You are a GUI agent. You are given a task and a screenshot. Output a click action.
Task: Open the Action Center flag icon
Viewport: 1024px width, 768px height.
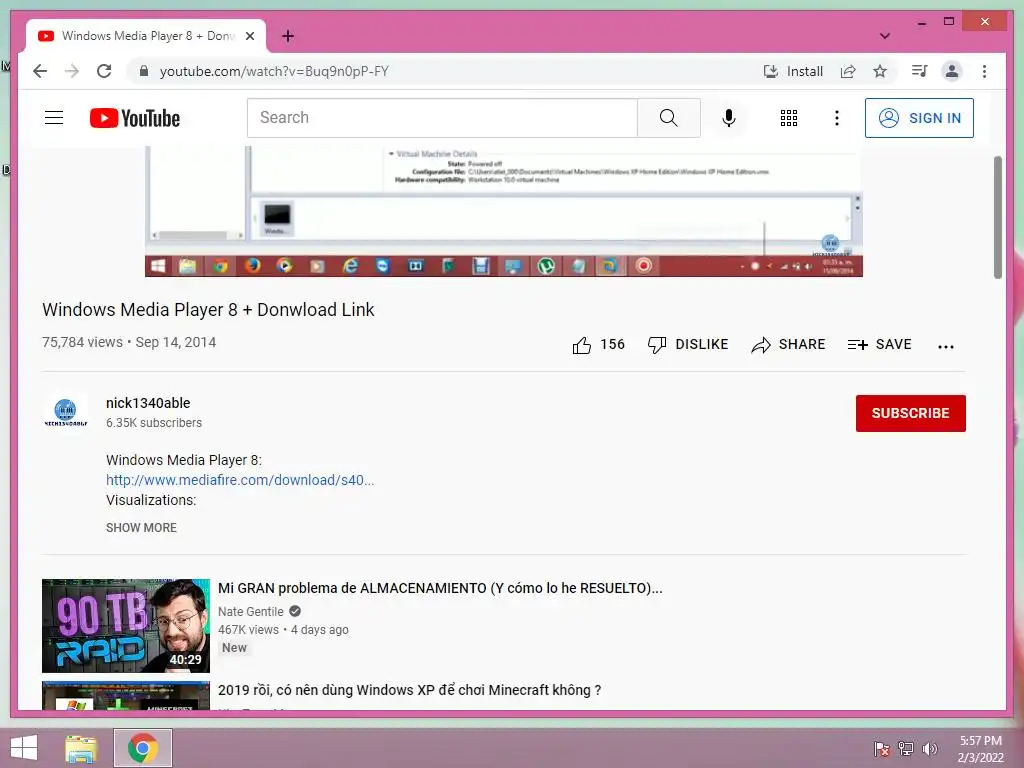pos(881,748)
